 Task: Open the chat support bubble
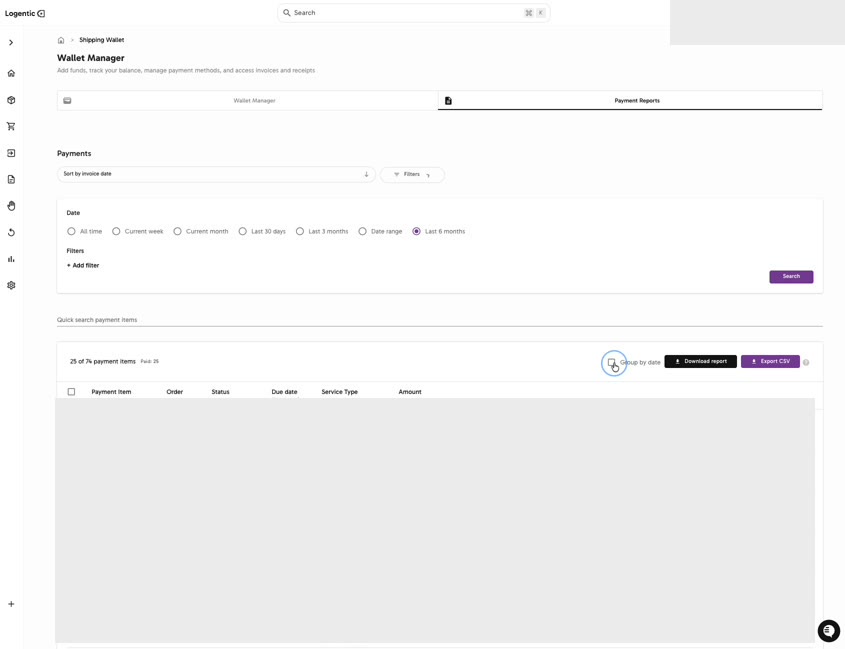[x=828, y=630]
